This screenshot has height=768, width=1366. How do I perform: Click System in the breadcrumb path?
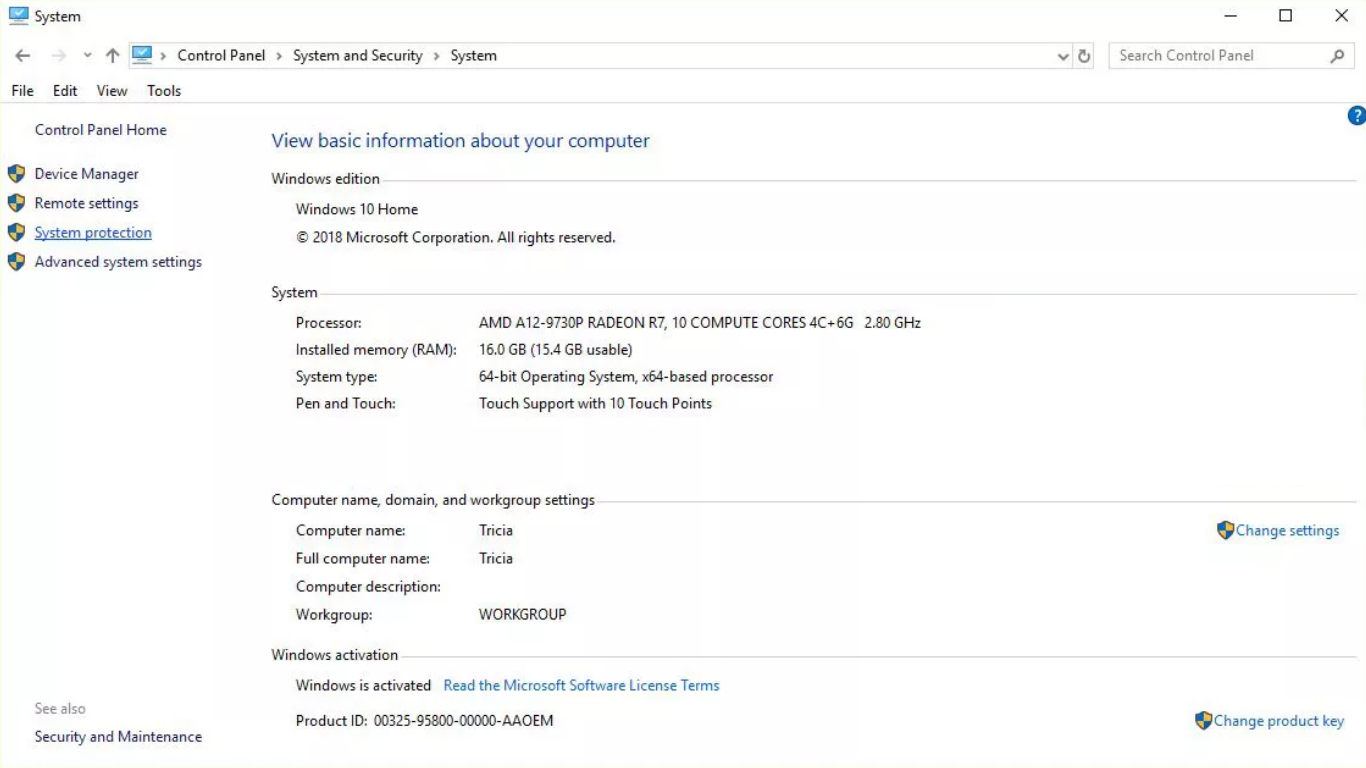pos(474,56)
